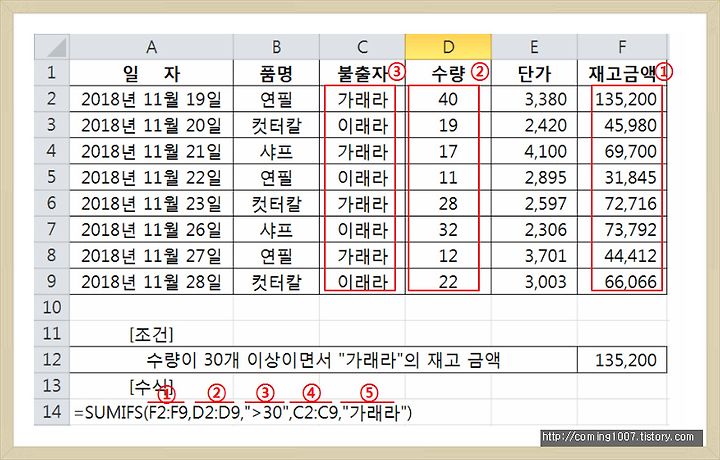
Task: Select date cell 2018년 11월 23일
Action: click(152, 203)
